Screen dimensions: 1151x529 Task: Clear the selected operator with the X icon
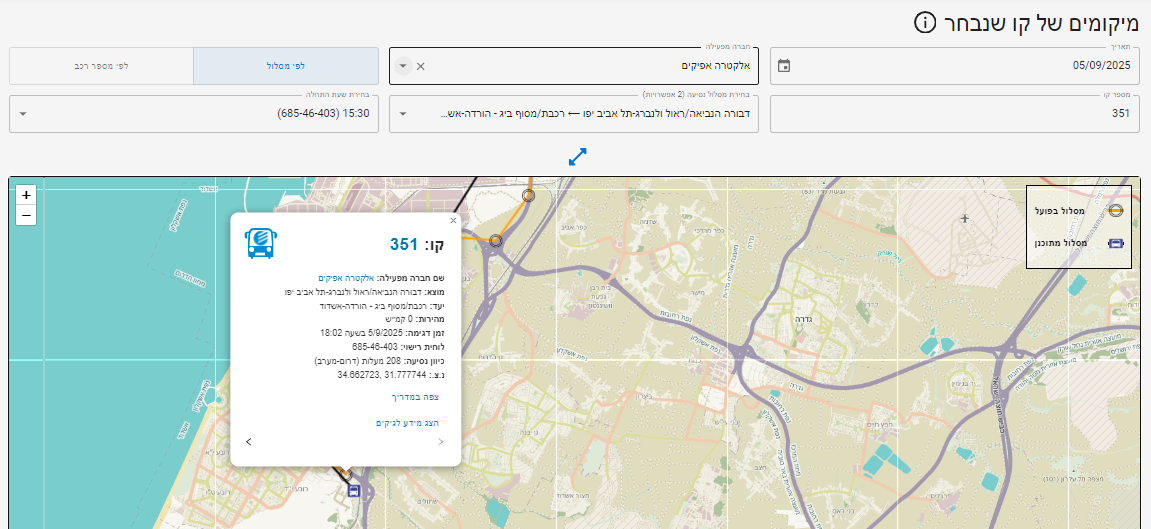click(x=421, y=66)
